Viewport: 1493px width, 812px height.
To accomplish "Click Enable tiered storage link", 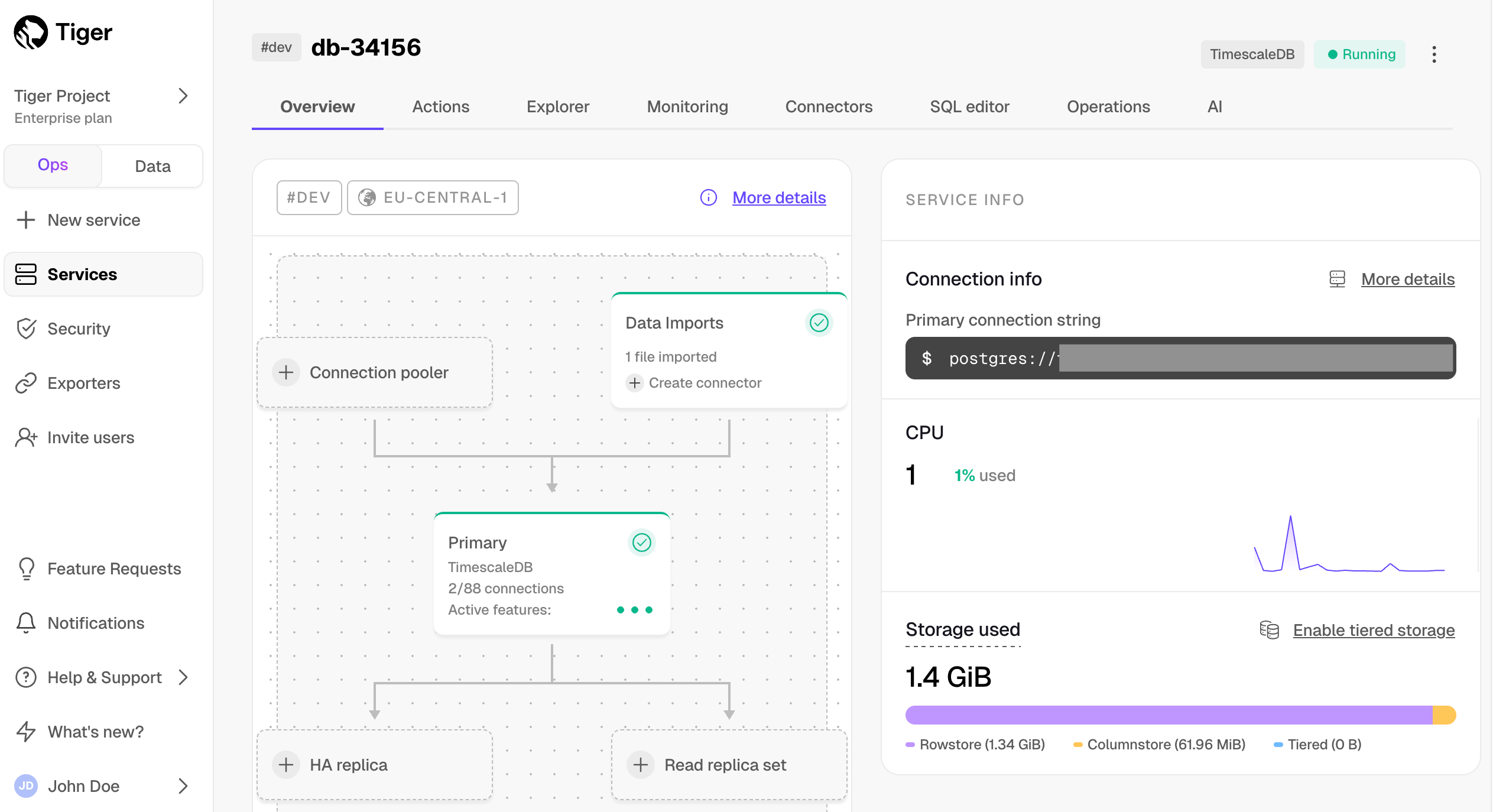I will (x=1373, y=631).
